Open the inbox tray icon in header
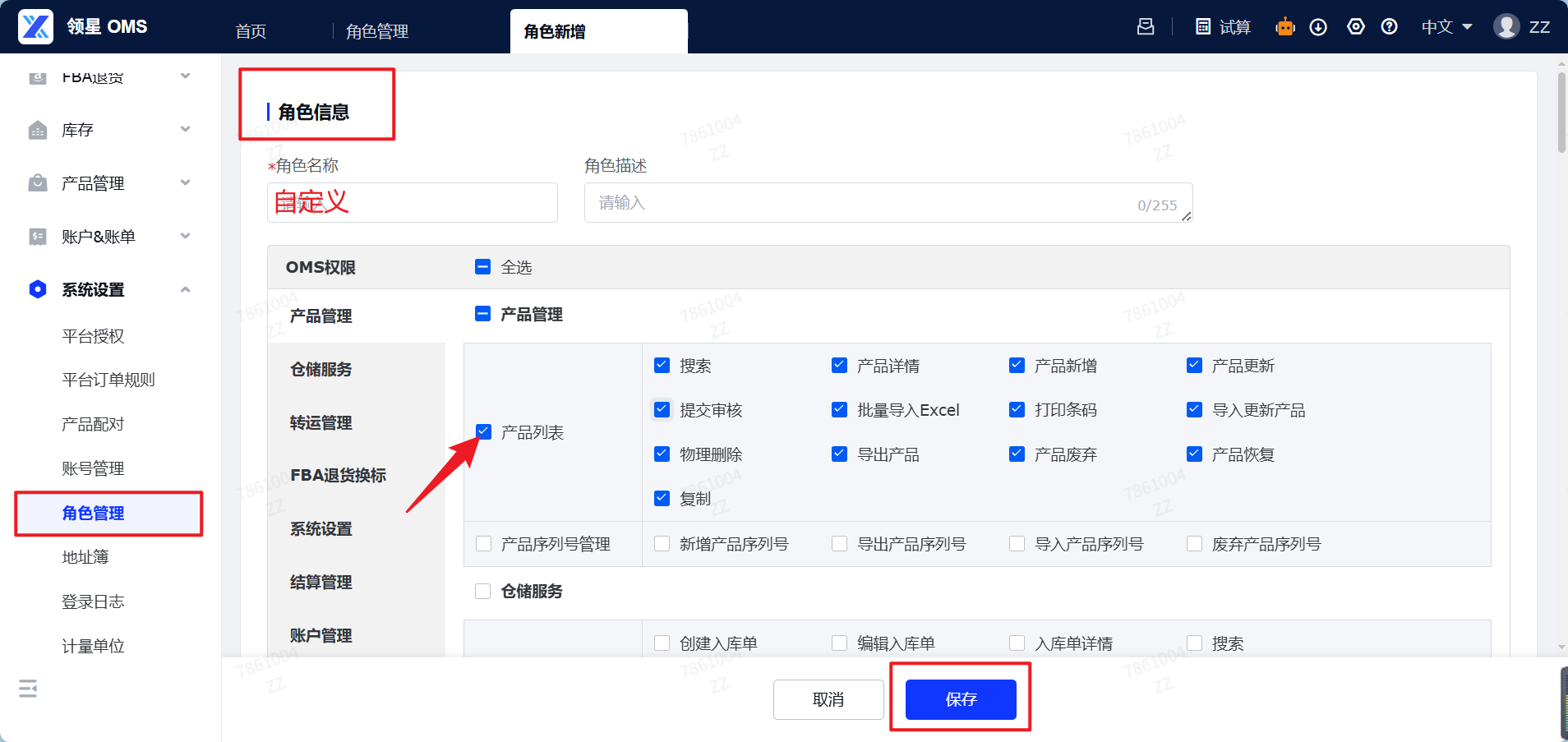 tap(1146, 26)
